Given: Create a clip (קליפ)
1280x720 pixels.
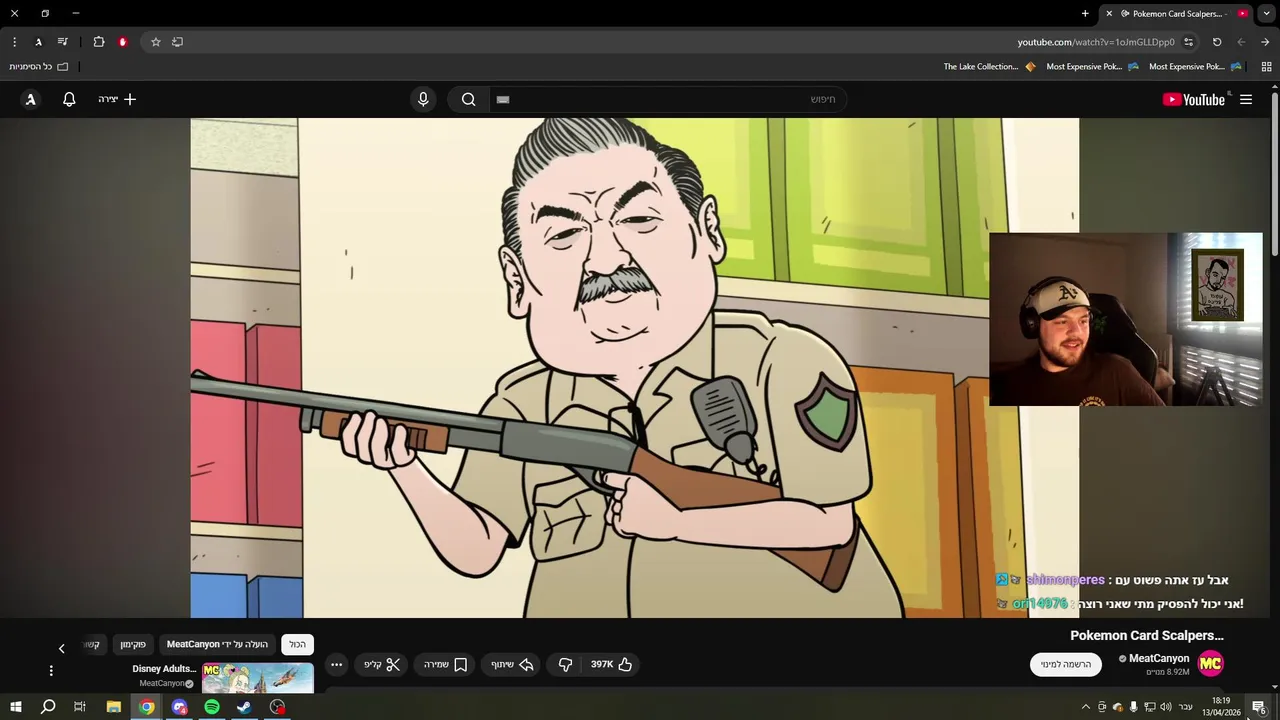Looking at the screenshot, I should (381, 664).
